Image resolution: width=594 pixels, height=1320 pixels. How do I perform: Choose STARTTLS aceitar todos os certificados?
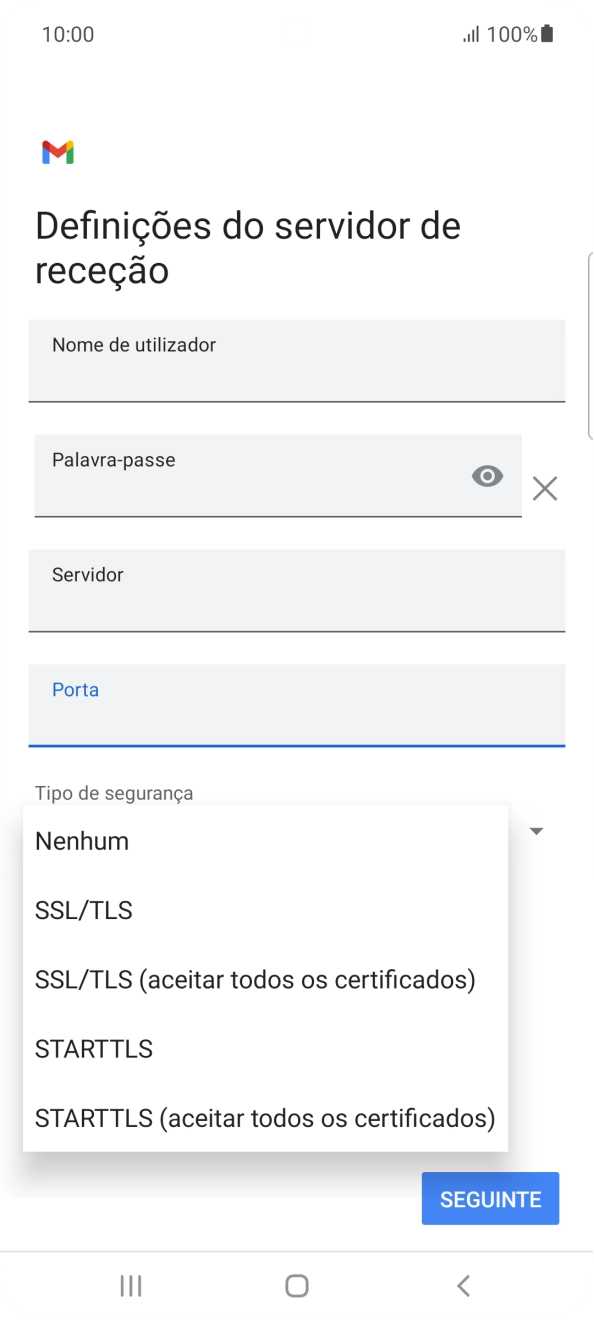(265, 1118)
